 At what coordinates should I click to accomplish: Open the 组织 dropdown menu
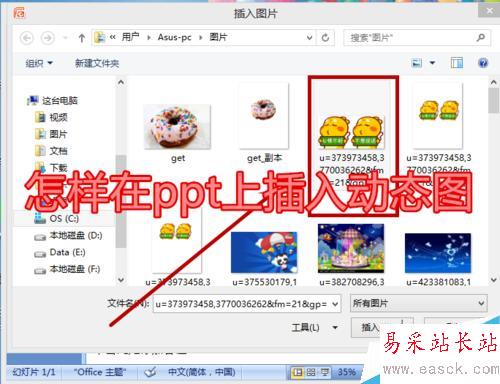coord(39,63)
